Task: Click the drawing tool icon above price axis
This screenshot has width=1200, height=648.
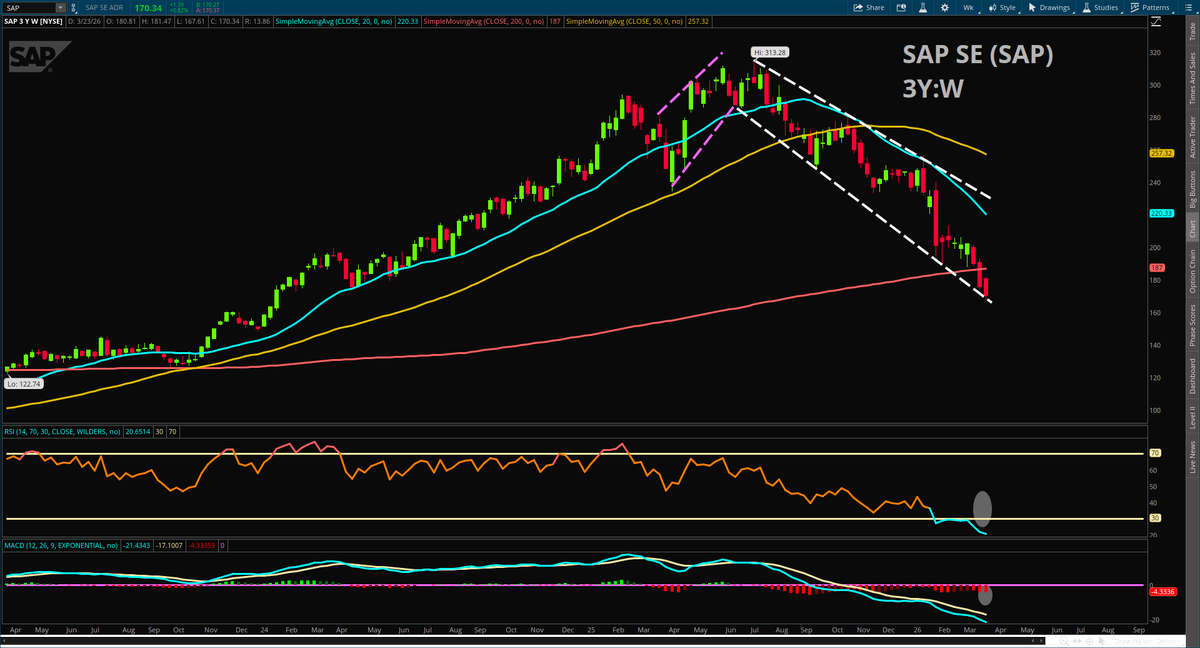Action: tap(1156, 21)
